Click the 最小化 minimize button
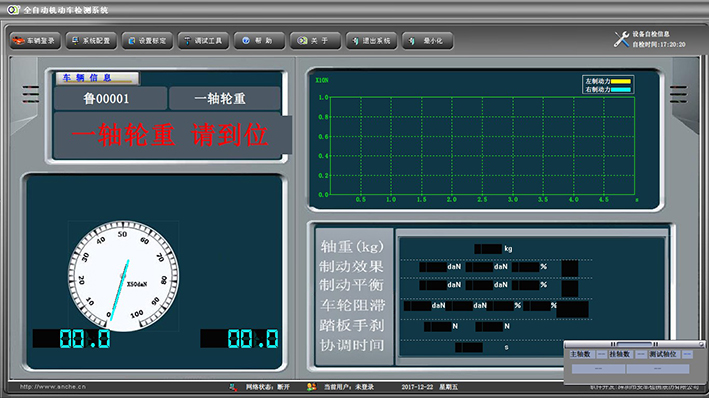This screenshot has height=398, width=709. [x=427, y=41]
